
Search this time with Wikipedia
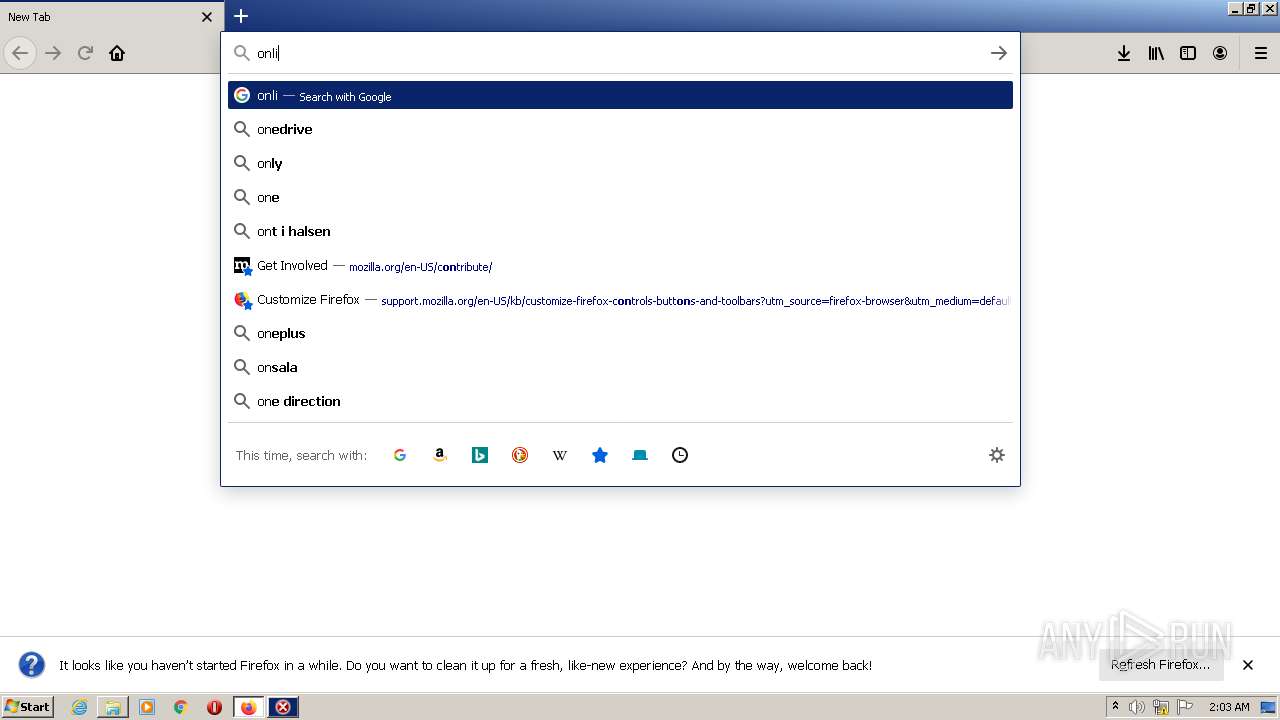[560, 455]
